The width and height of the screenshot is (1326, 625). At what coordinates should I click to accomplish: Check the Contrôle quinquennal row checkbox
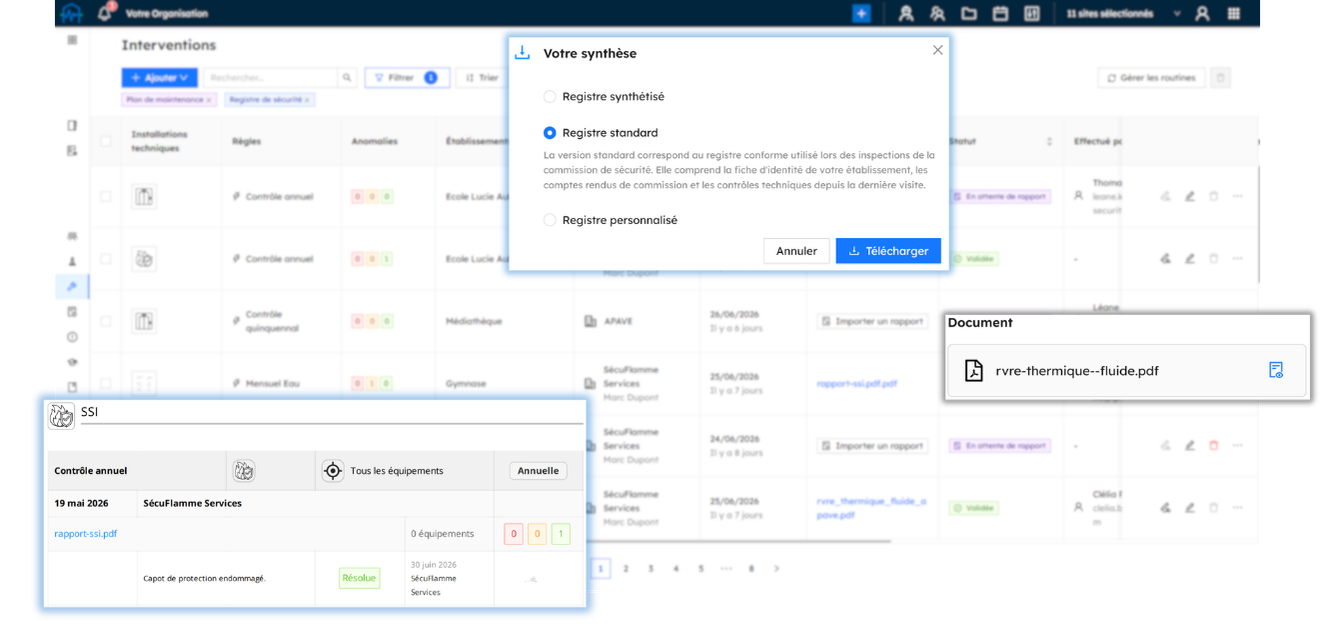pos(106,321)
